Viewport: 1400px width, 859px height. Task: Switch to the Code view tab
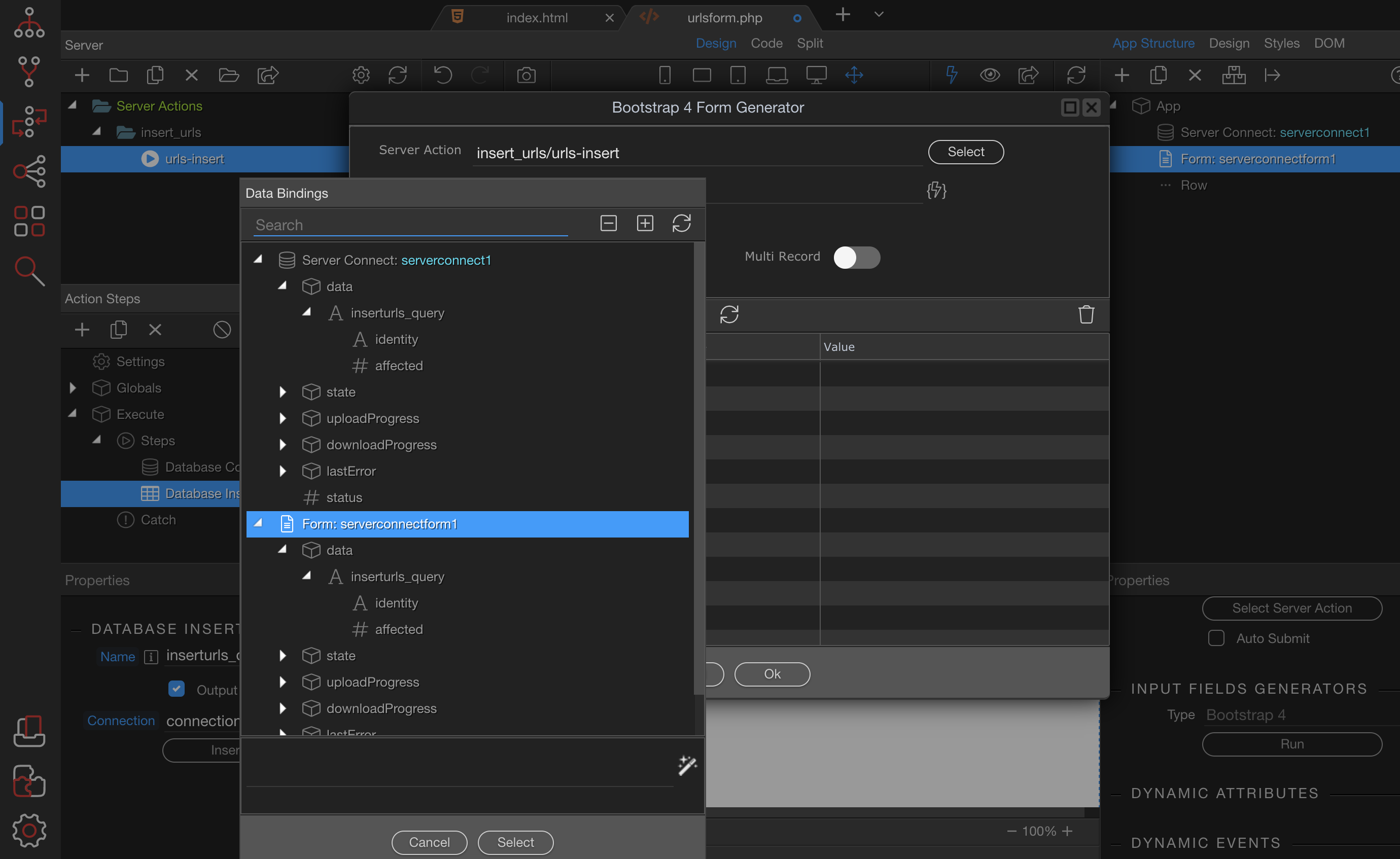coord(766,43)
